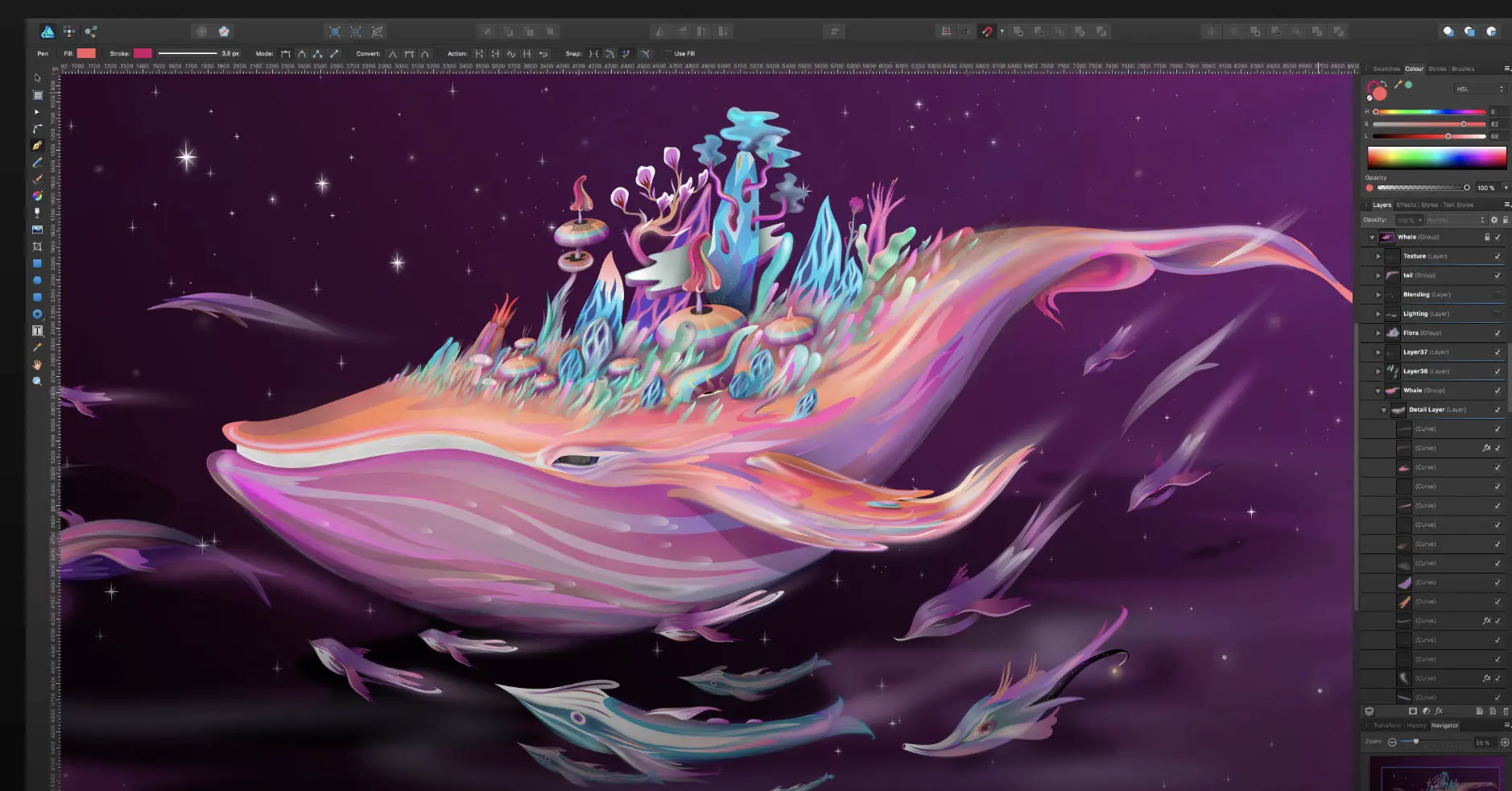The width and height of the screenshot is (1512, 791).
Task: Select the Rectangle shape tool
Action: 37,263
